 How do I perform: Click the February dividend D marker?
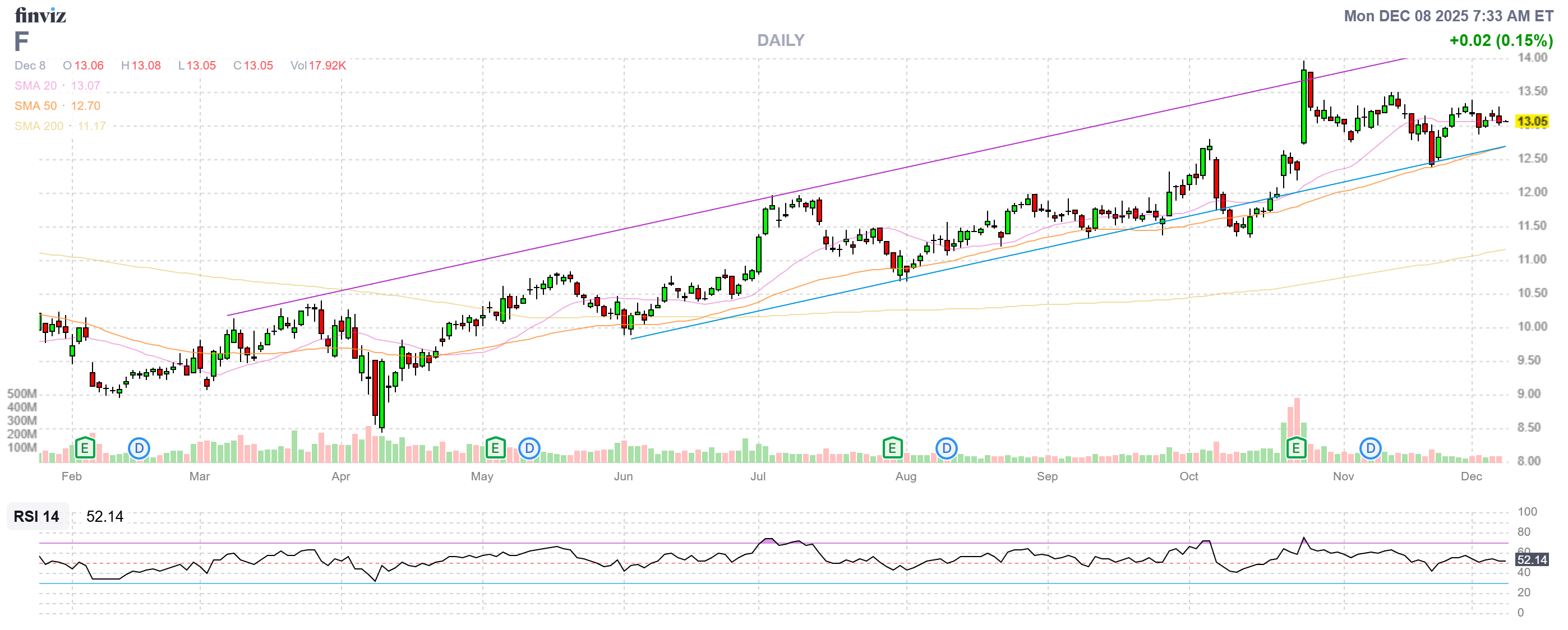(139, 449)
